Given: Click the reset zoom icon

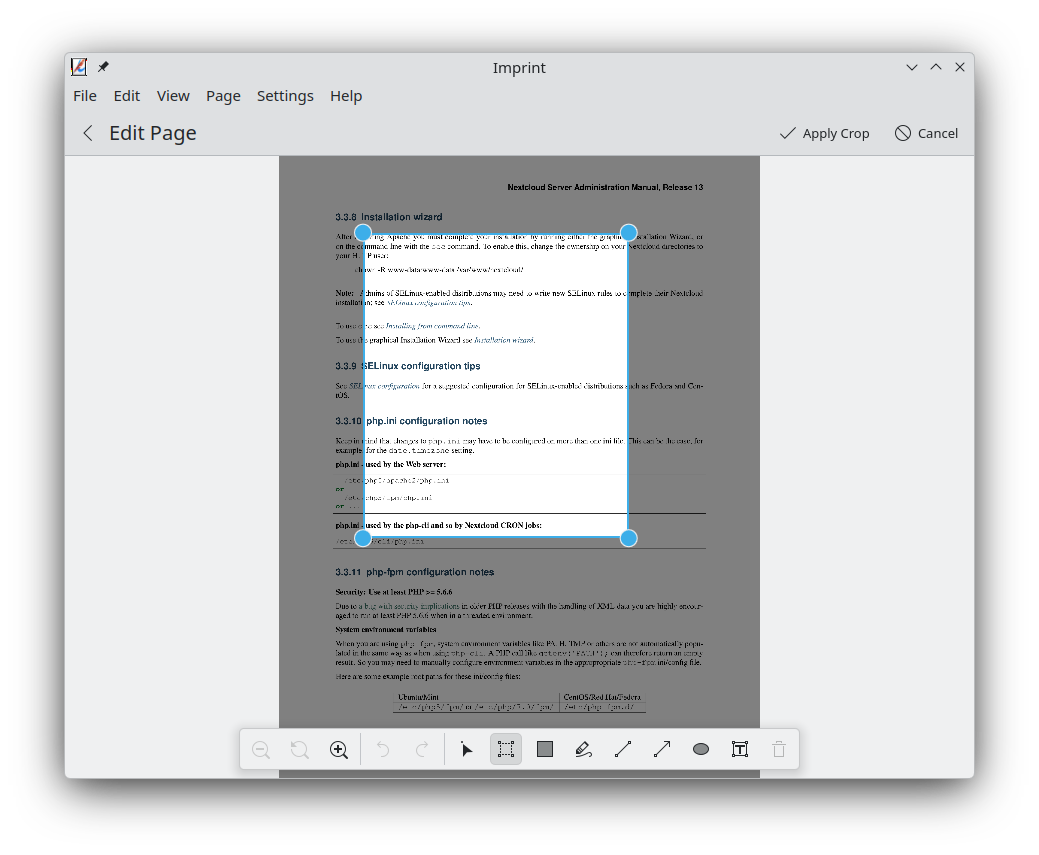Looking at the screenshot, I should click(300, 750).
